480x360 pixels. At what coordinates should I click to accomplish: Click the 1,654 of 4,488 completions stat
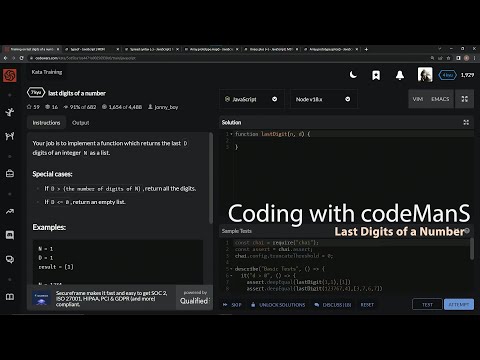tap(122, 107)
